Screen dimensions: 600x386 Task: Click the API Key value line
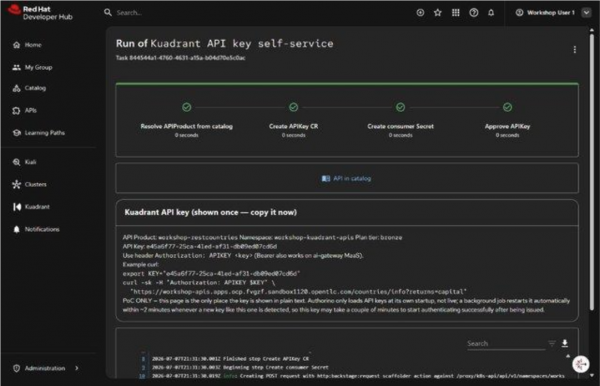coord(200,246)
